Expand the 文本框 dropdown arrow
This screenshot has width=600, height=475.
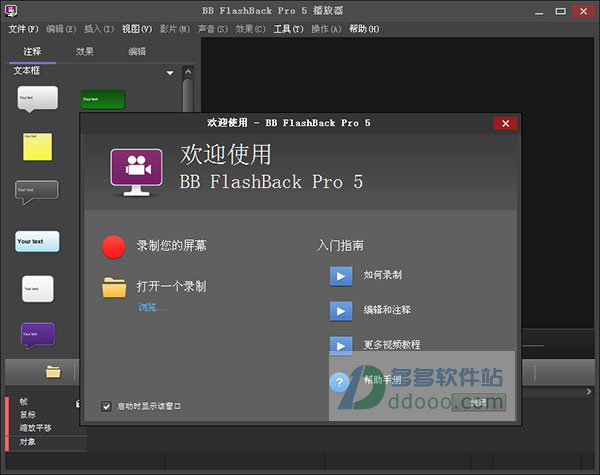point(170,73)
